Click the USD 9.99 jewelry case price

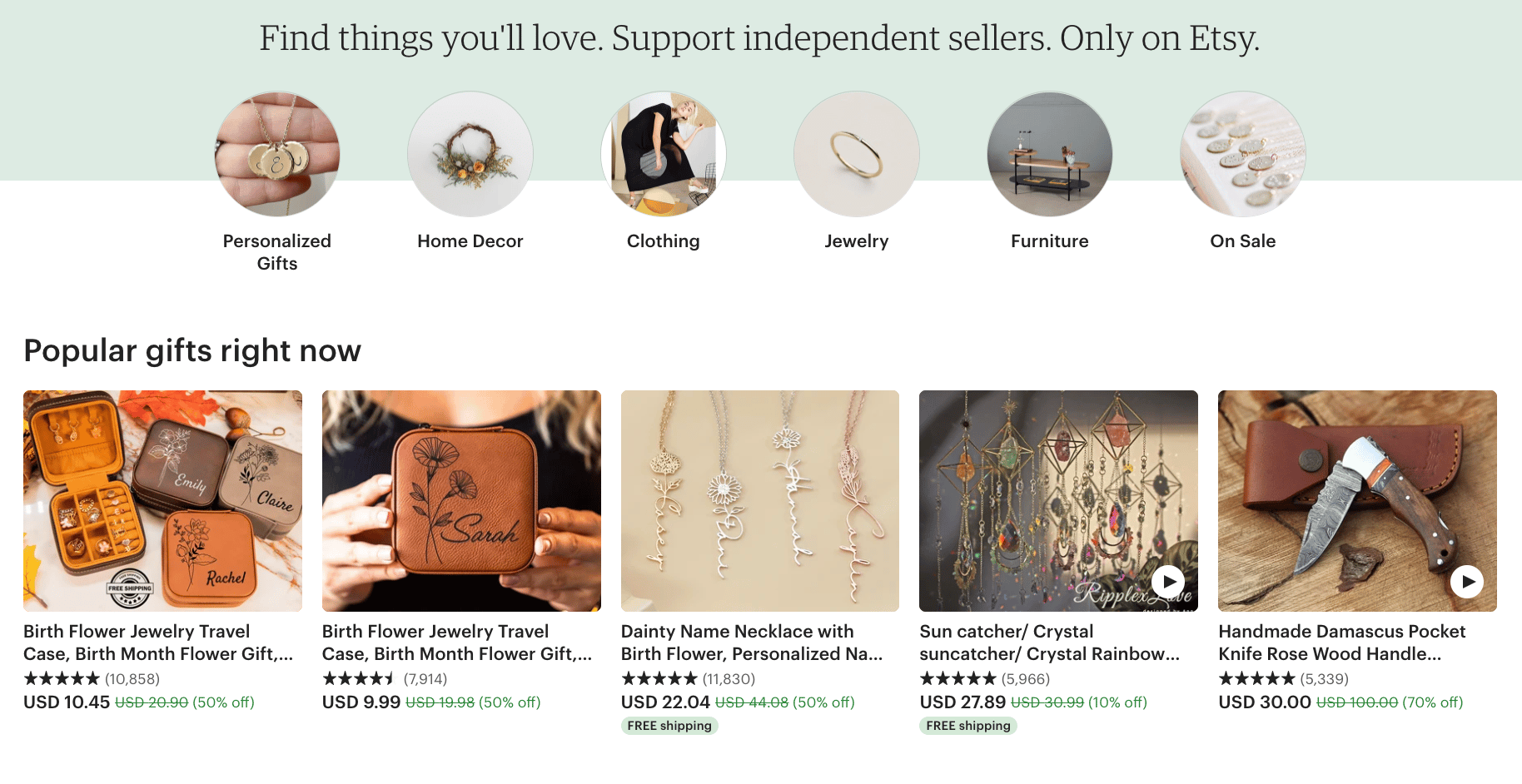[361, 702]
